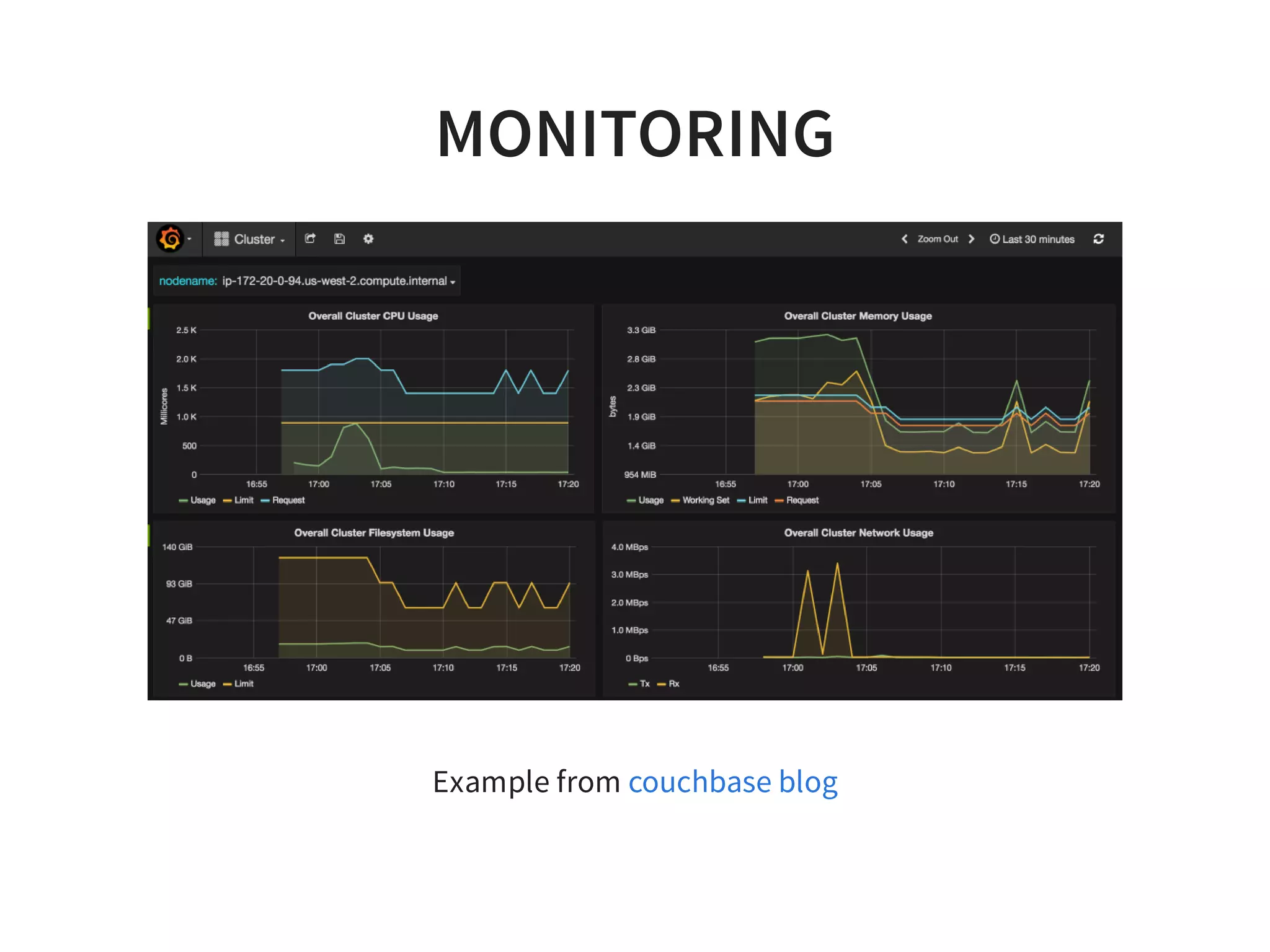Expand the nodename variable dropdown
The width and height of the screenshot is (1270, 952).
(x=339, y=281)
